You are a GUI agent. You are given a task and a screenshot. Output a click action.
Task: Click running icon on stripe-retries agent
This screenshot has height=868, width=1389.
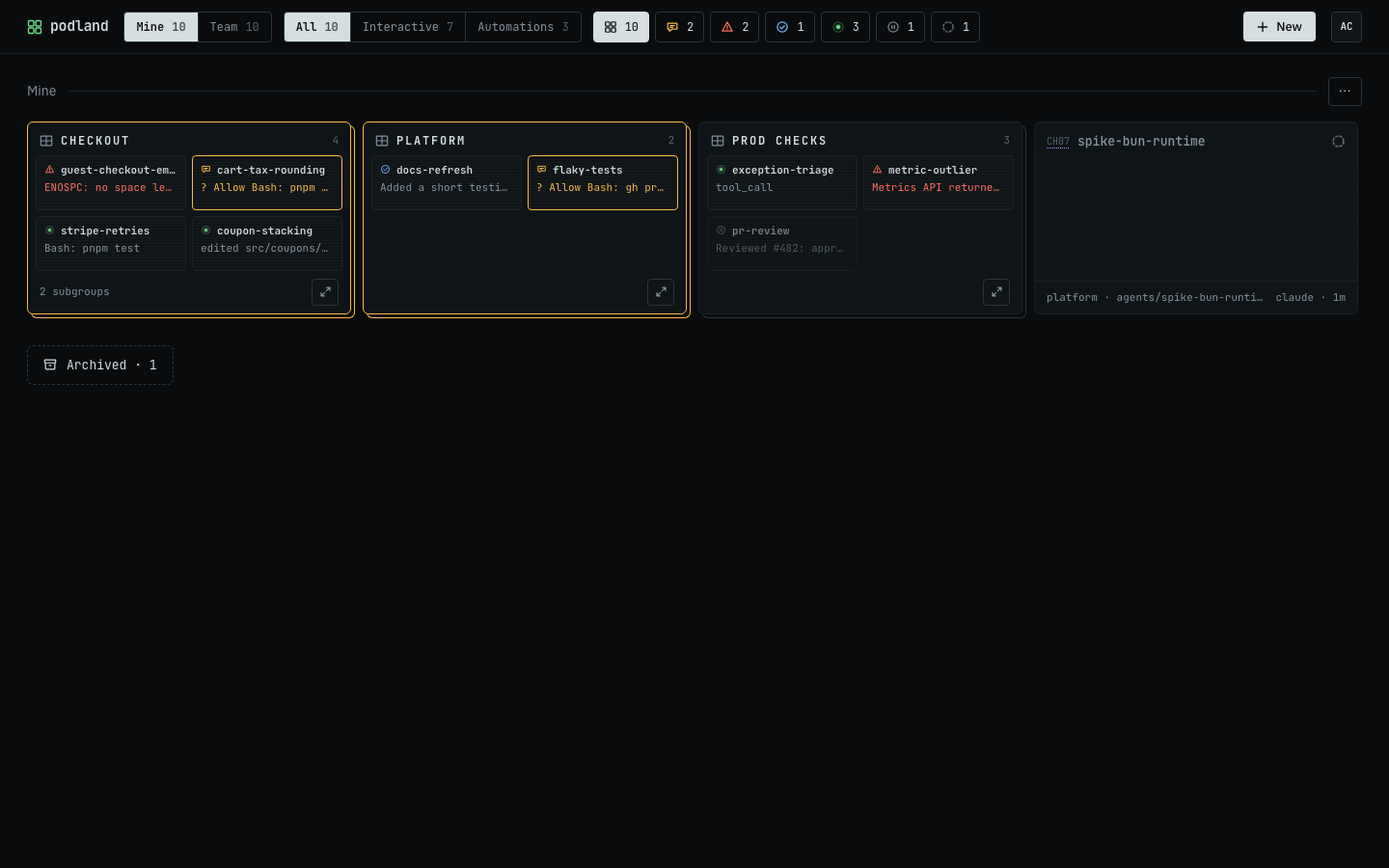pyautogui.click(x=49, y=231)
